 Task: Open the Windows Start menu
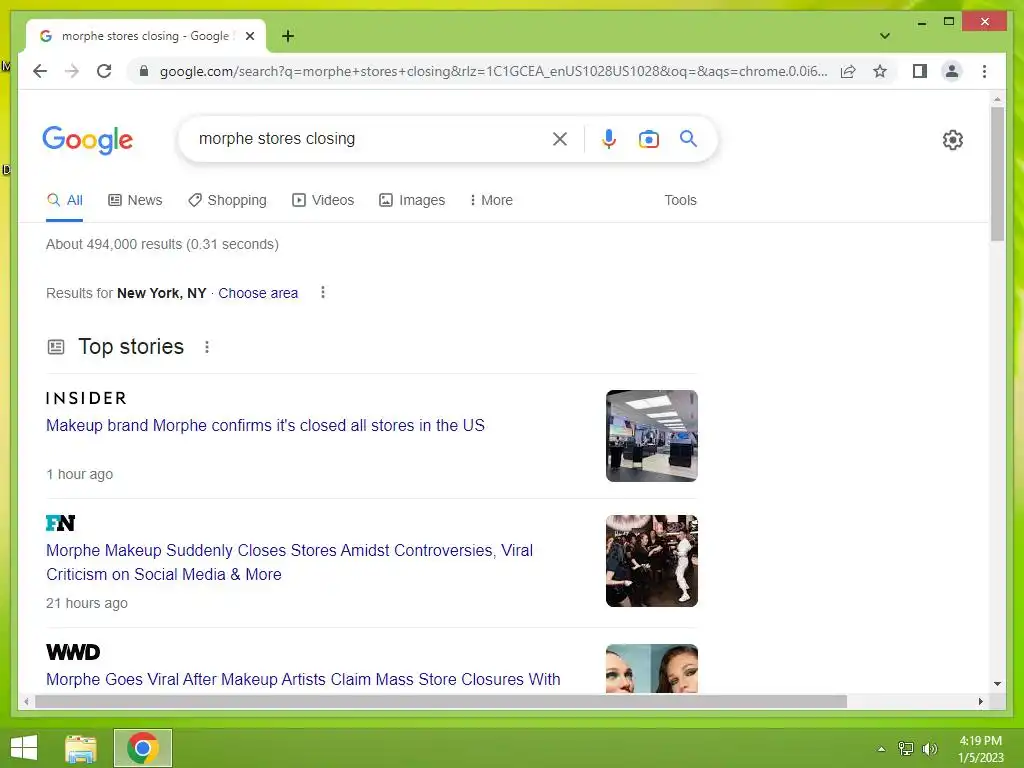[24, 748]
